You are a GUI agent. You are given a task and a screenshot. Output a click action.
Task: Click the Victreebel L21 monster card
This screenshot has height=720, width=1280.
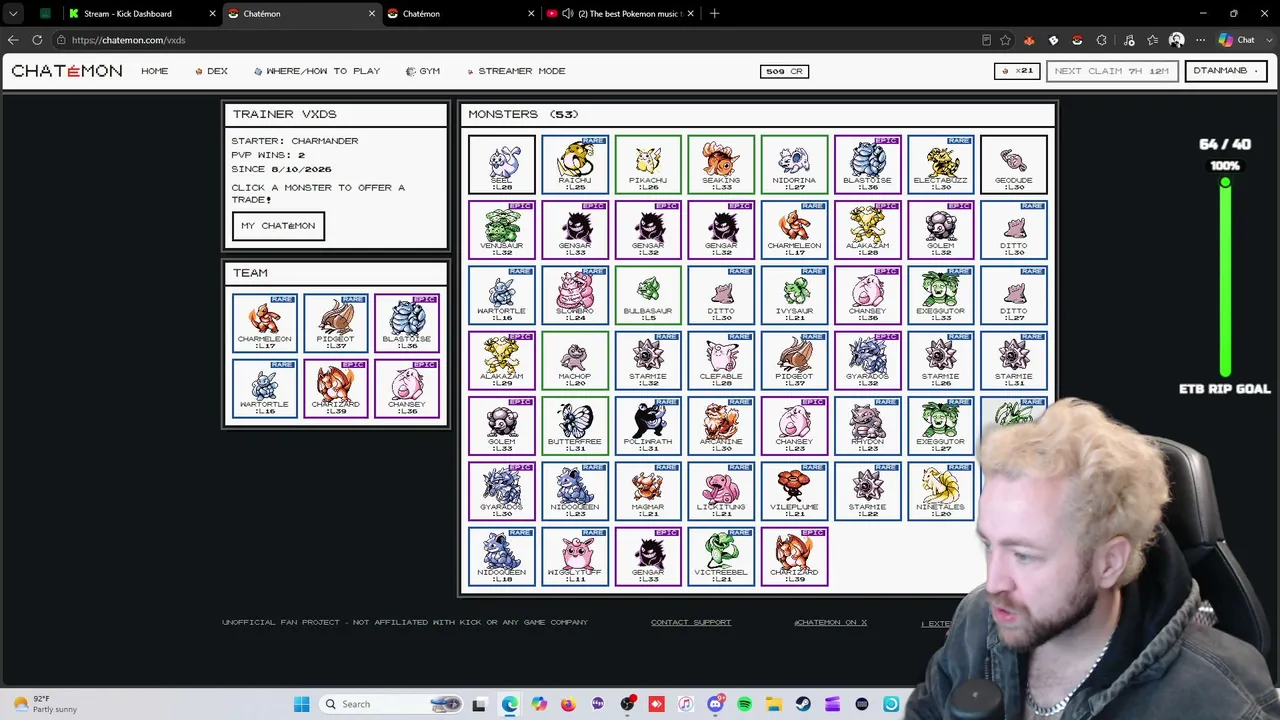coord(721,556)
